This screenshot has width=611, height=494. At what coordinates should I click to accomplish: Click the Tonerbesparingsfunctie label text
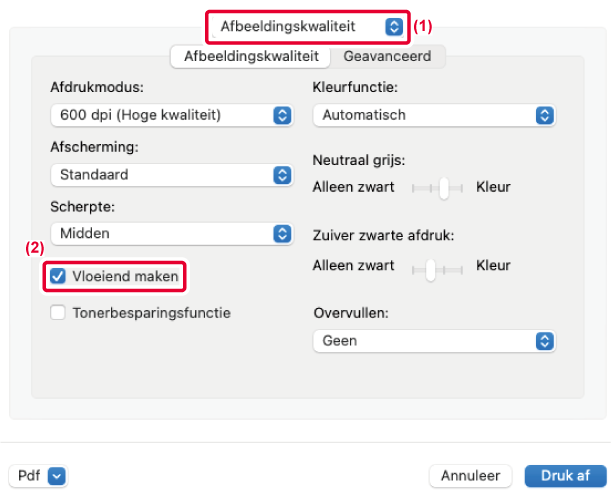(151, 313)
